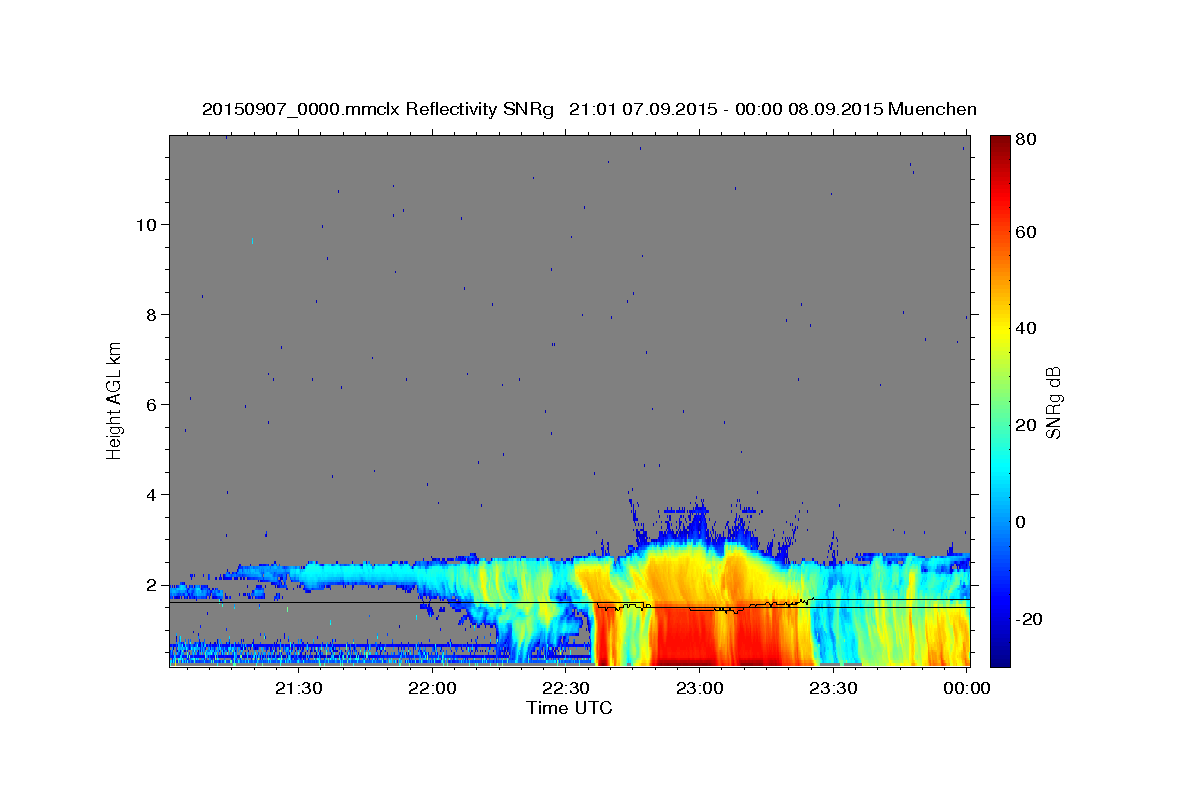
Task: Click the colorbar value 20
Action: (x=1027, y=425)
